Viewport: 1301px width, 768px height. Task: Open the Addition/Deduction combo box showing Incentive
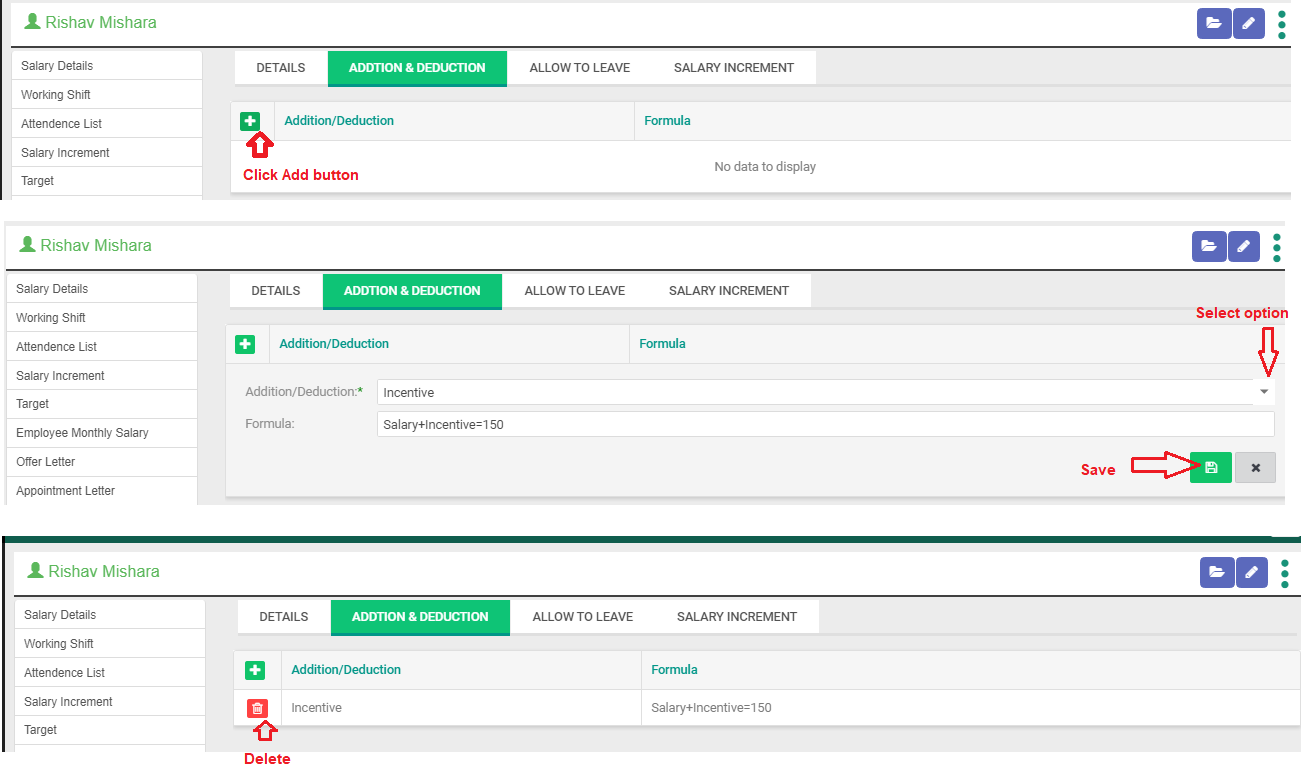[x=815, y=393]
